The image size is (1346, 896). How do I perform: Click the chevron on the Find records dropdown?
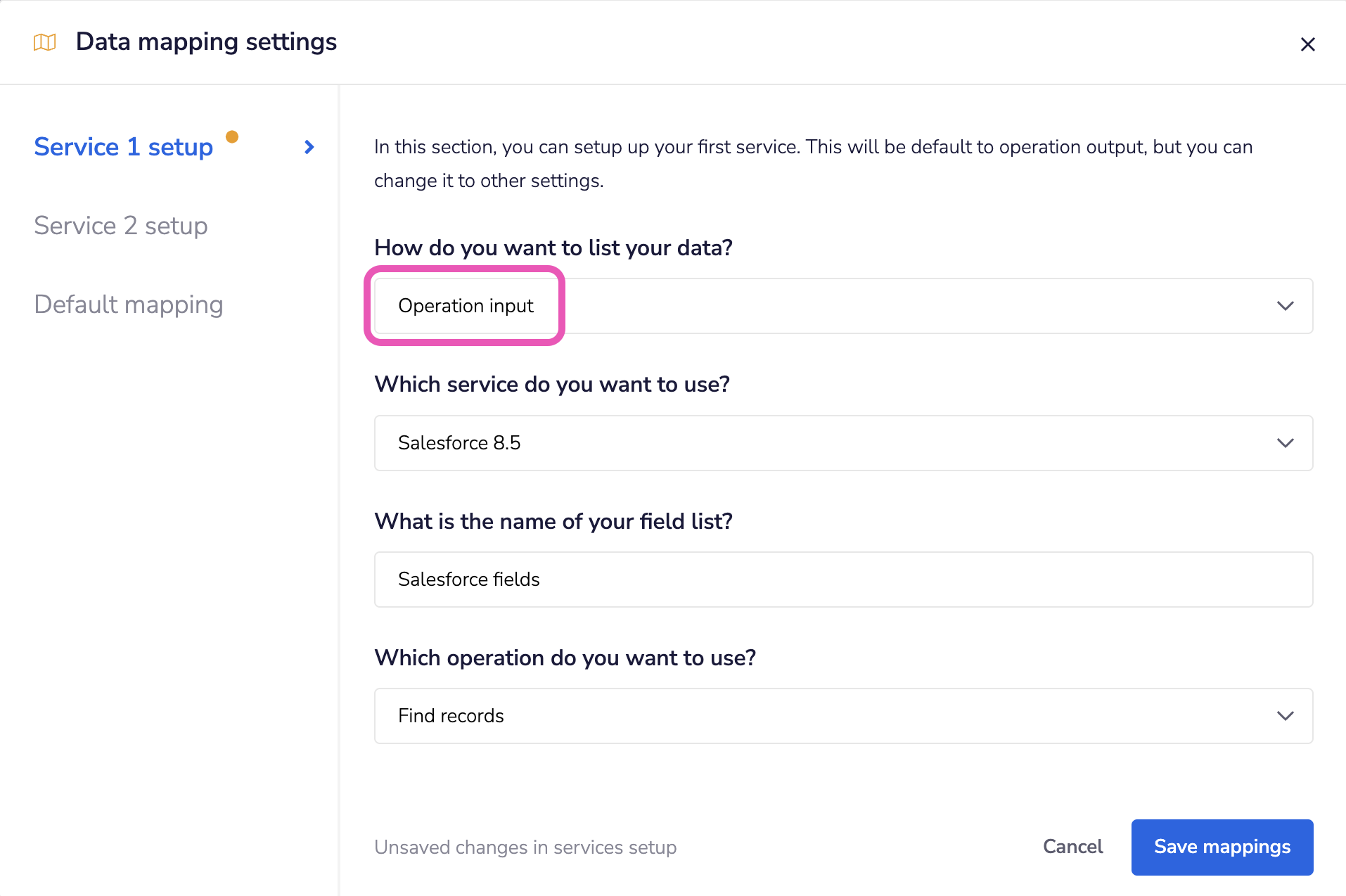point(1285,715)
